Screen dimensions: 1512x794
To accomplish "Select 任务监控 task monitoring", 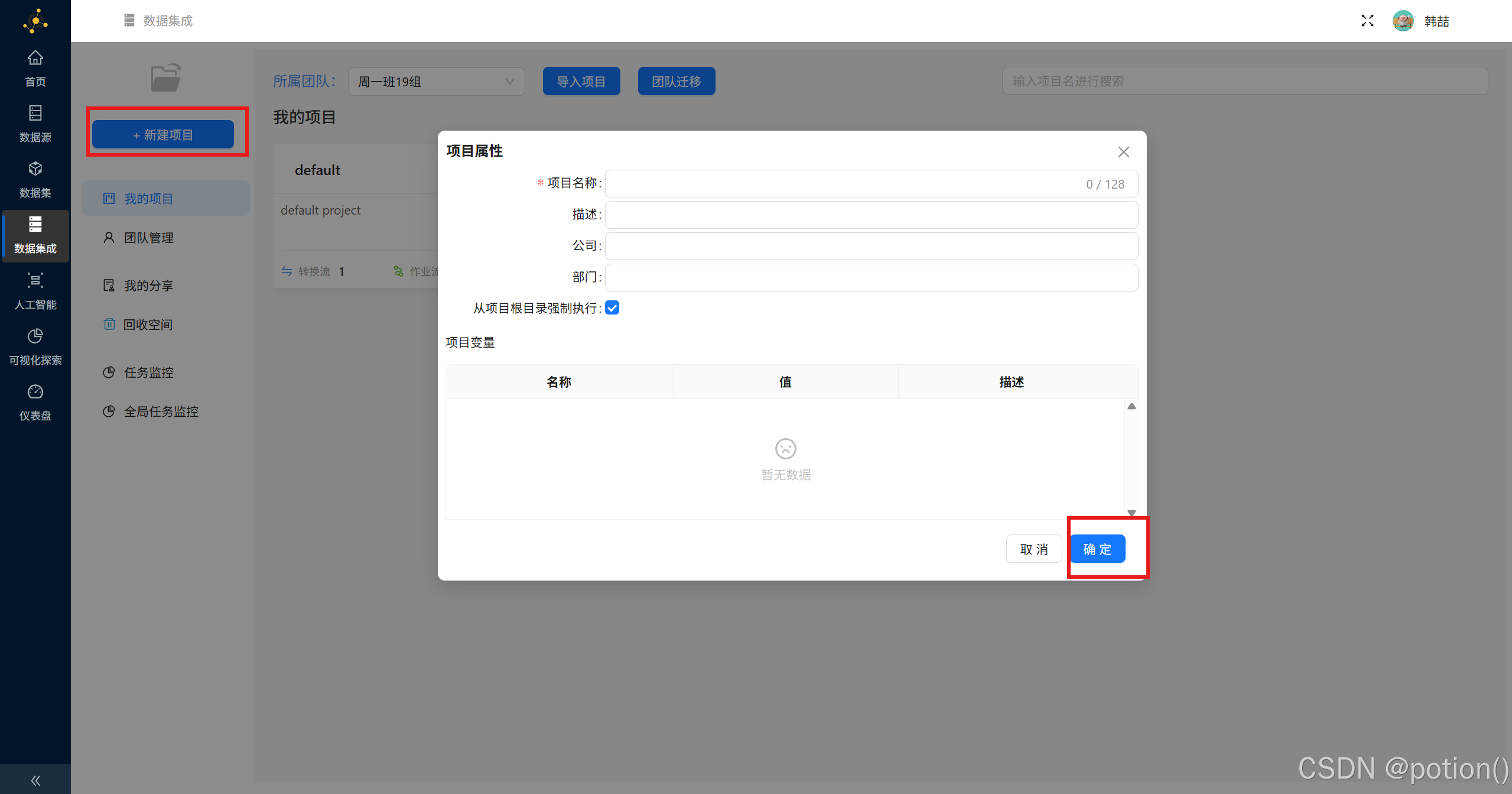I will click(149, 372).
